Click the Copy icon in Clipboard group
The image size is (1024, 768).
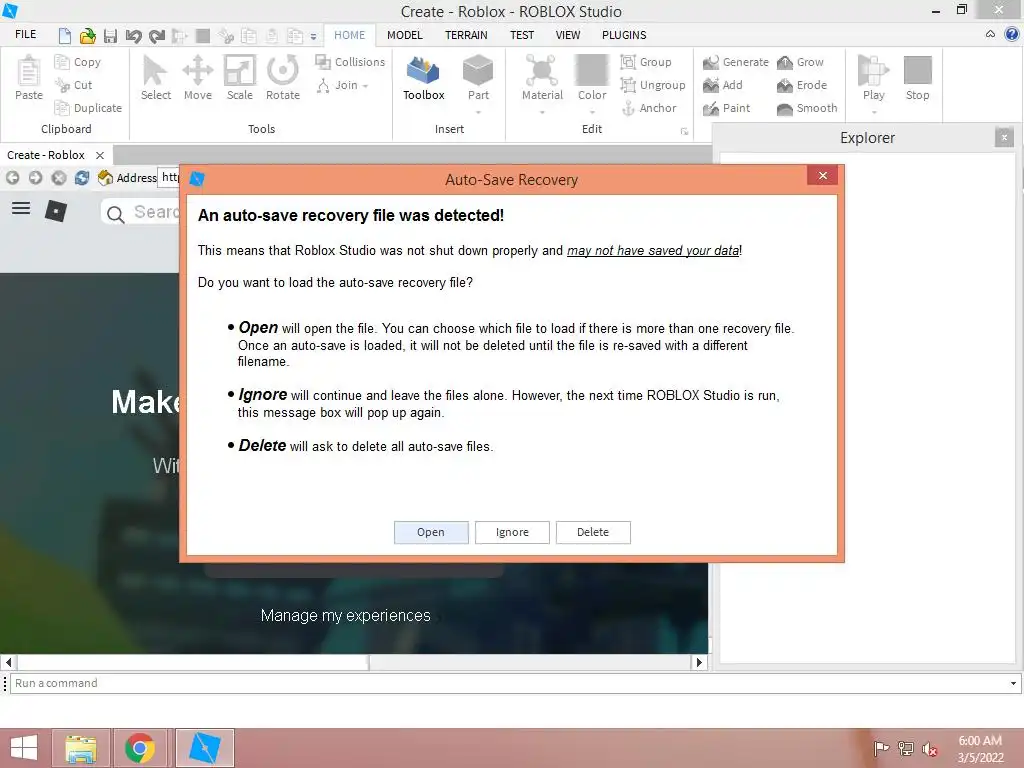pos(62,62)
